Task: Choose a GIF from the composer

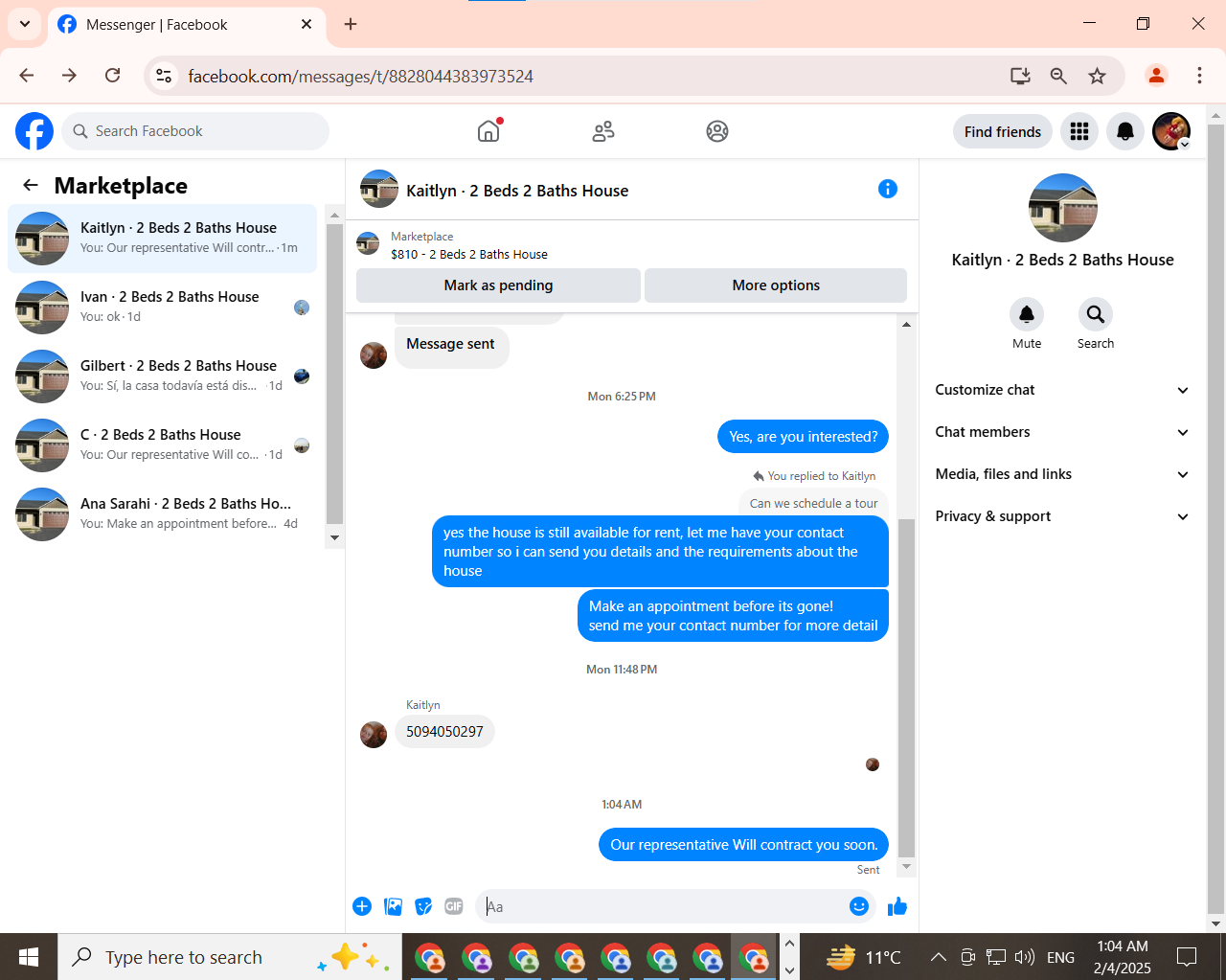Action: tap(454, 906)
